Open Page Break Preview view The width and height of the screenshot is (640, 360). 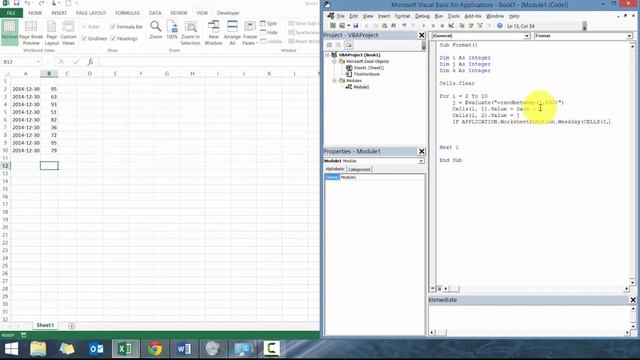(31, 33)
